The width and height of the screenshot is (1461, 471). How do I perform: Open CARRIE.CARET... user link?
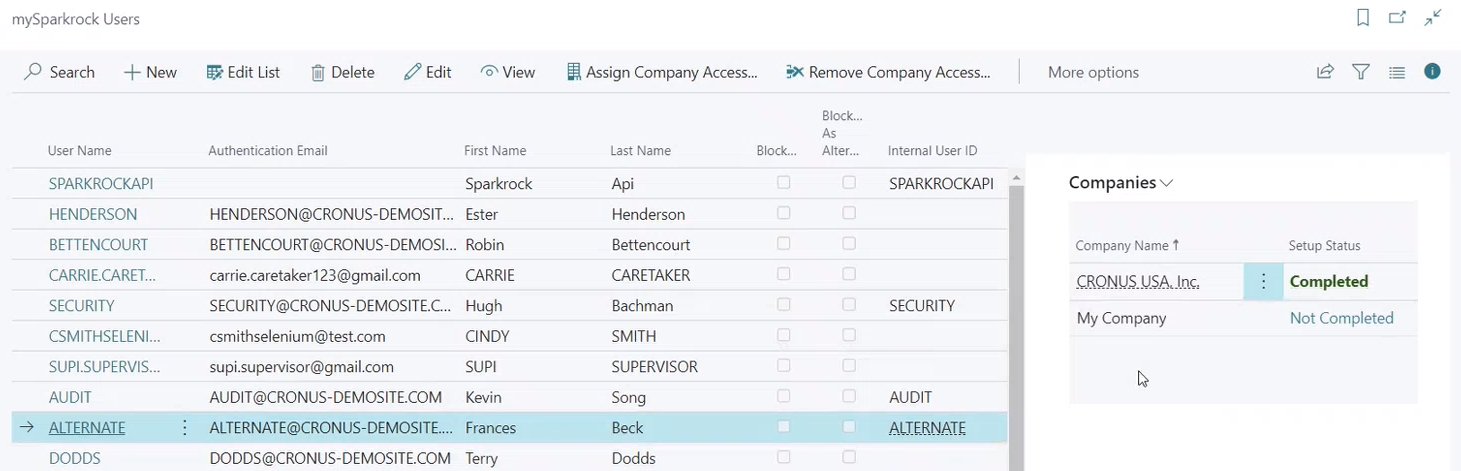point(102,275)
